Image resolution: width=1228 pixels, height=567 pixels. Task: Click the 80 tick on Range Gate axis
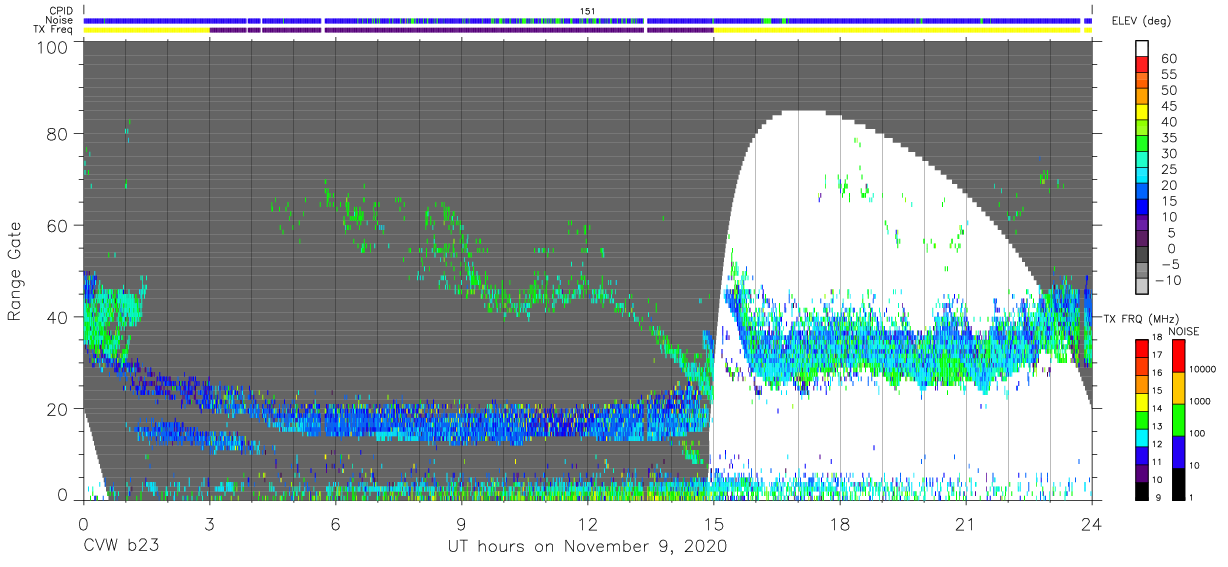click(x=58, y=135)
